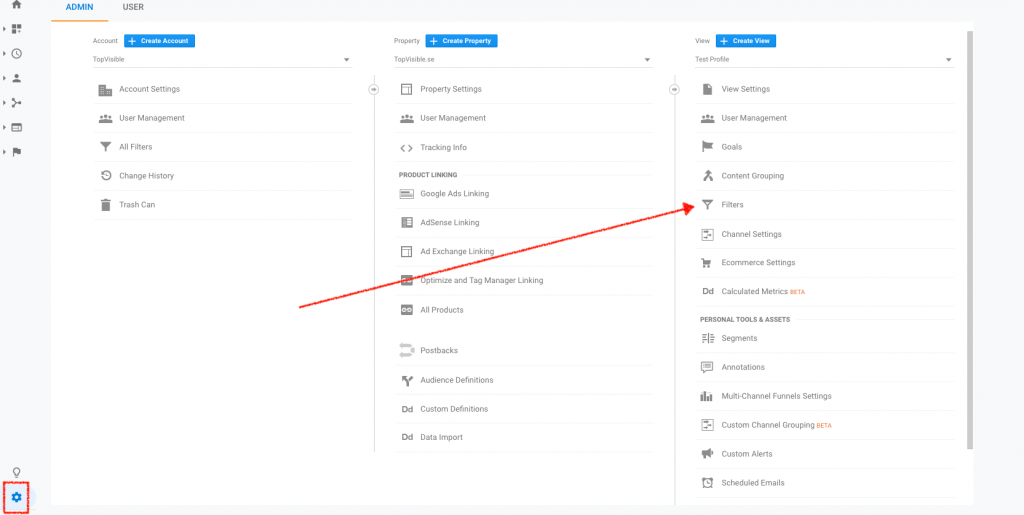Expand Audience sidebar arrow
The height and width of the screenshot is (515, 1024).
tap(4, 78)
